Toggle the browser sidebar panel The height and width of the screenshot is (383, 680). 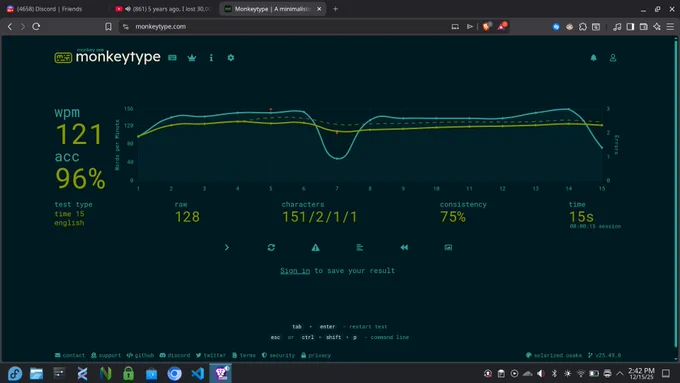click(x=631, y=26)
